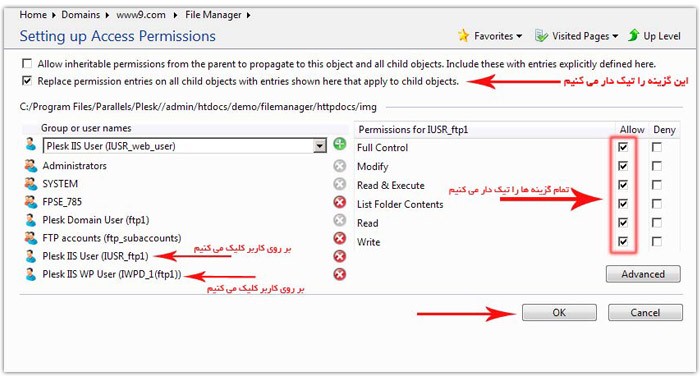Uncheck Replace permission entries on child objects
This screenshot has height=380, width=700.
[x=27, y=81]
